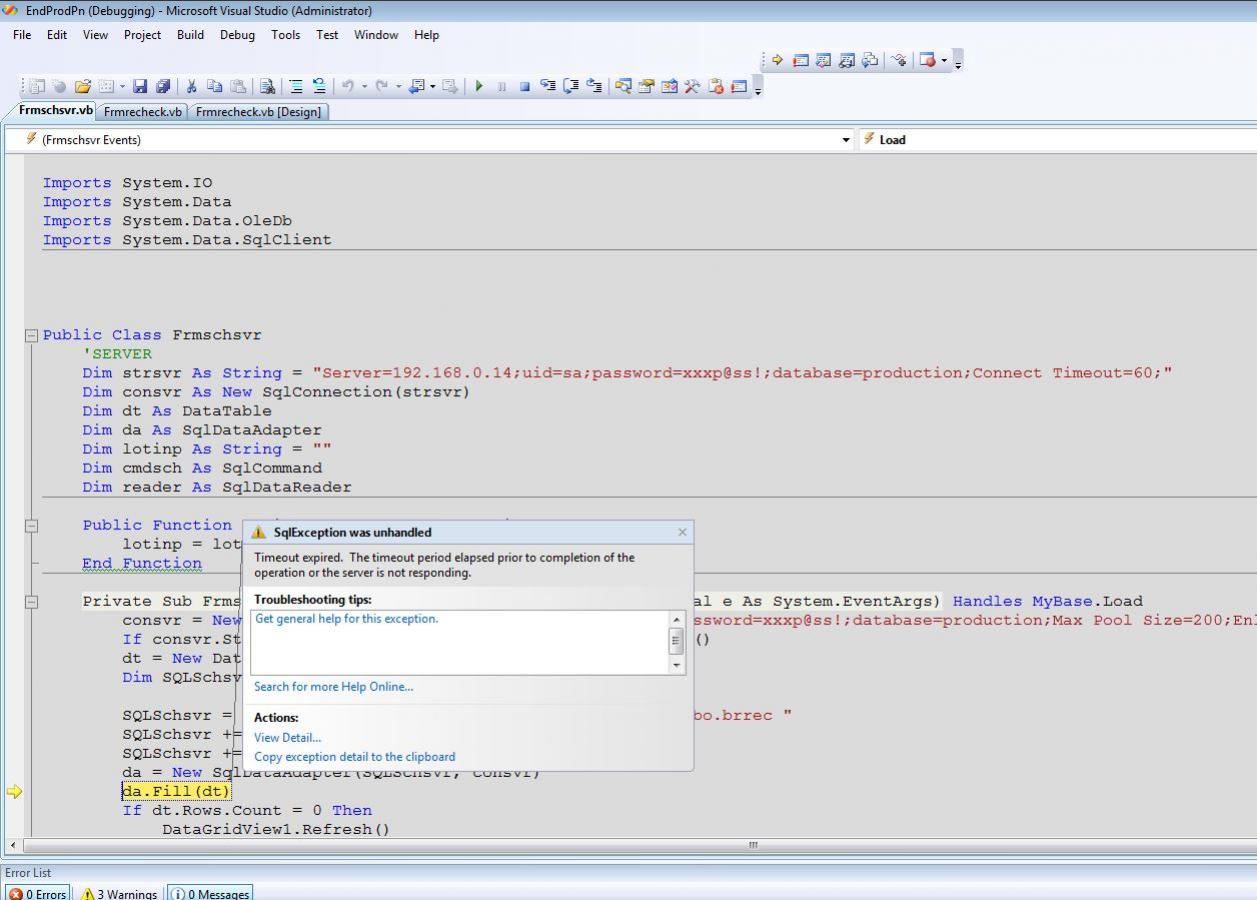Click the Cut scissors icon
The width and height of the screenshot is (1257, 900).
tap(191, 86)
